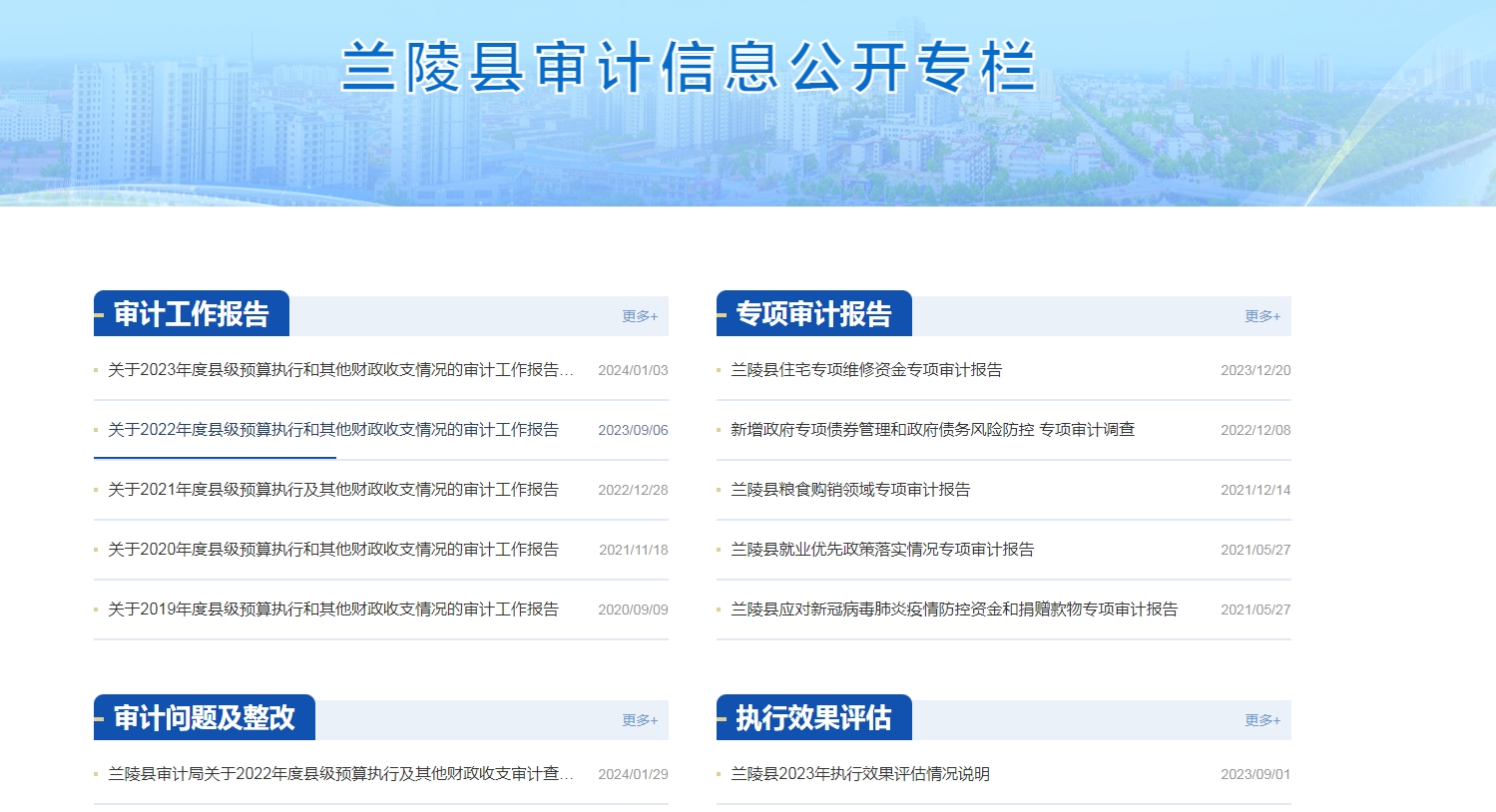Open 兰陵县就业优先政策落实情况专项审计报告

(x=882, y=550)
